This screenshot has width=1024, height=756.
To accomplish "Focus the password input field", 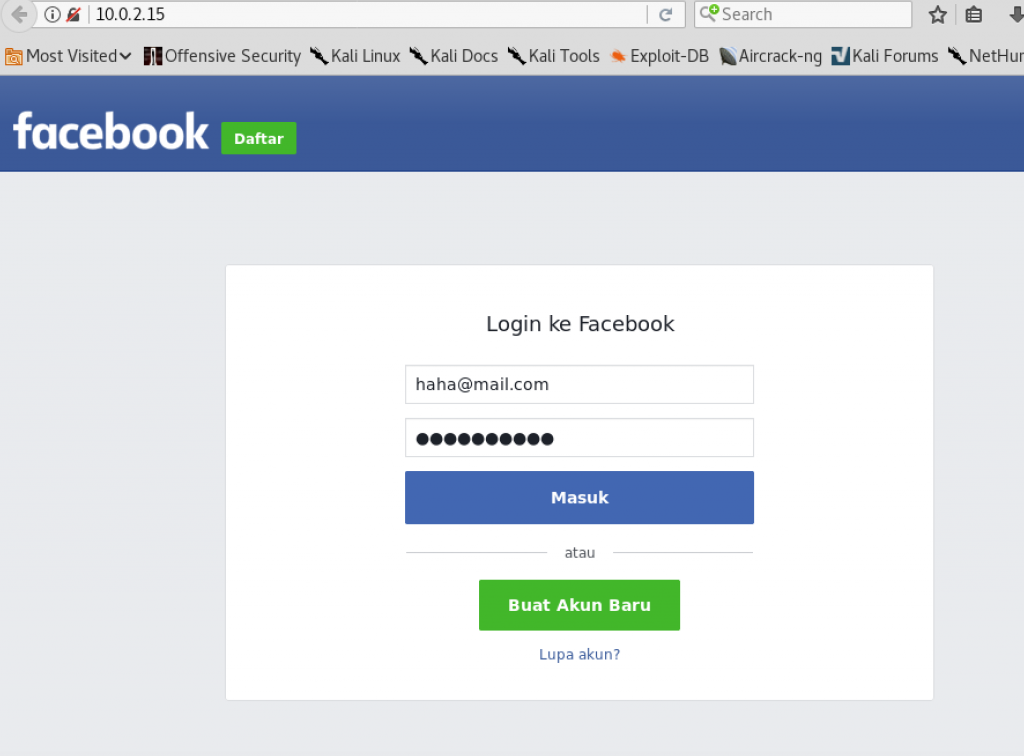I will [579, 438].
